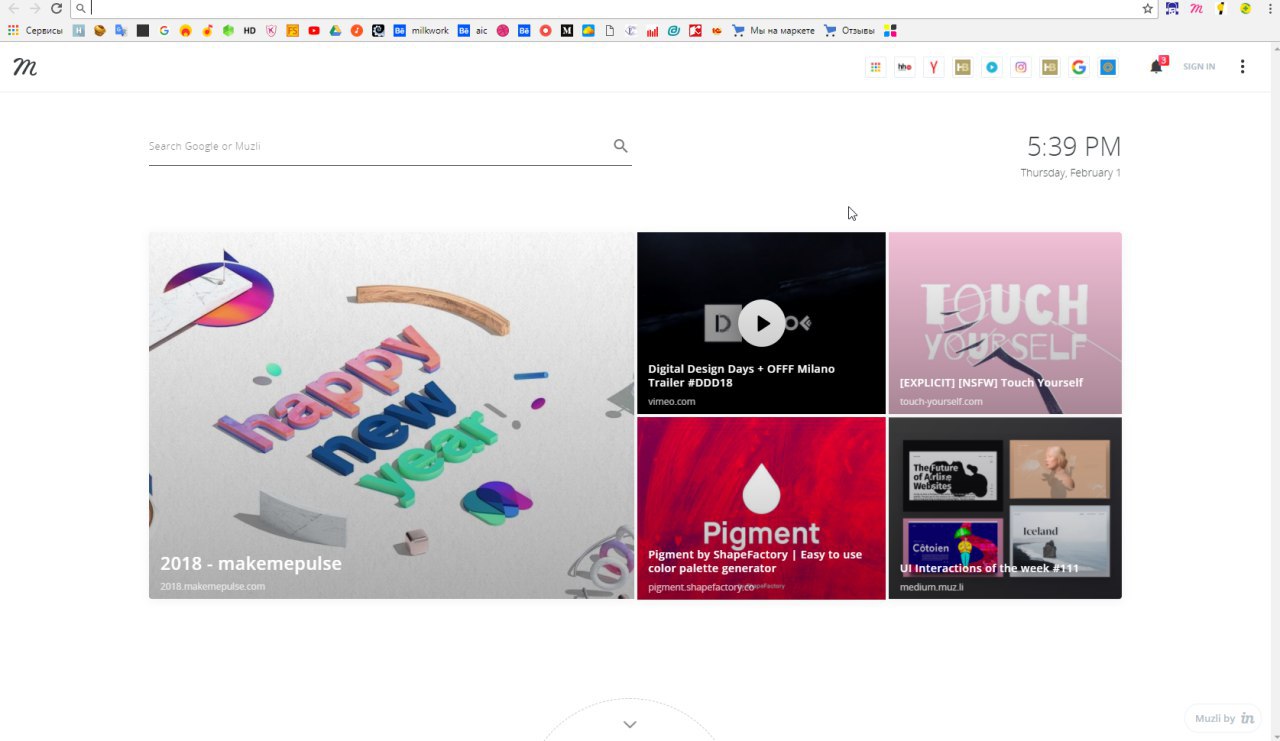
Task: Click the SIGN IN link
Action: (x=1199, y=67)
